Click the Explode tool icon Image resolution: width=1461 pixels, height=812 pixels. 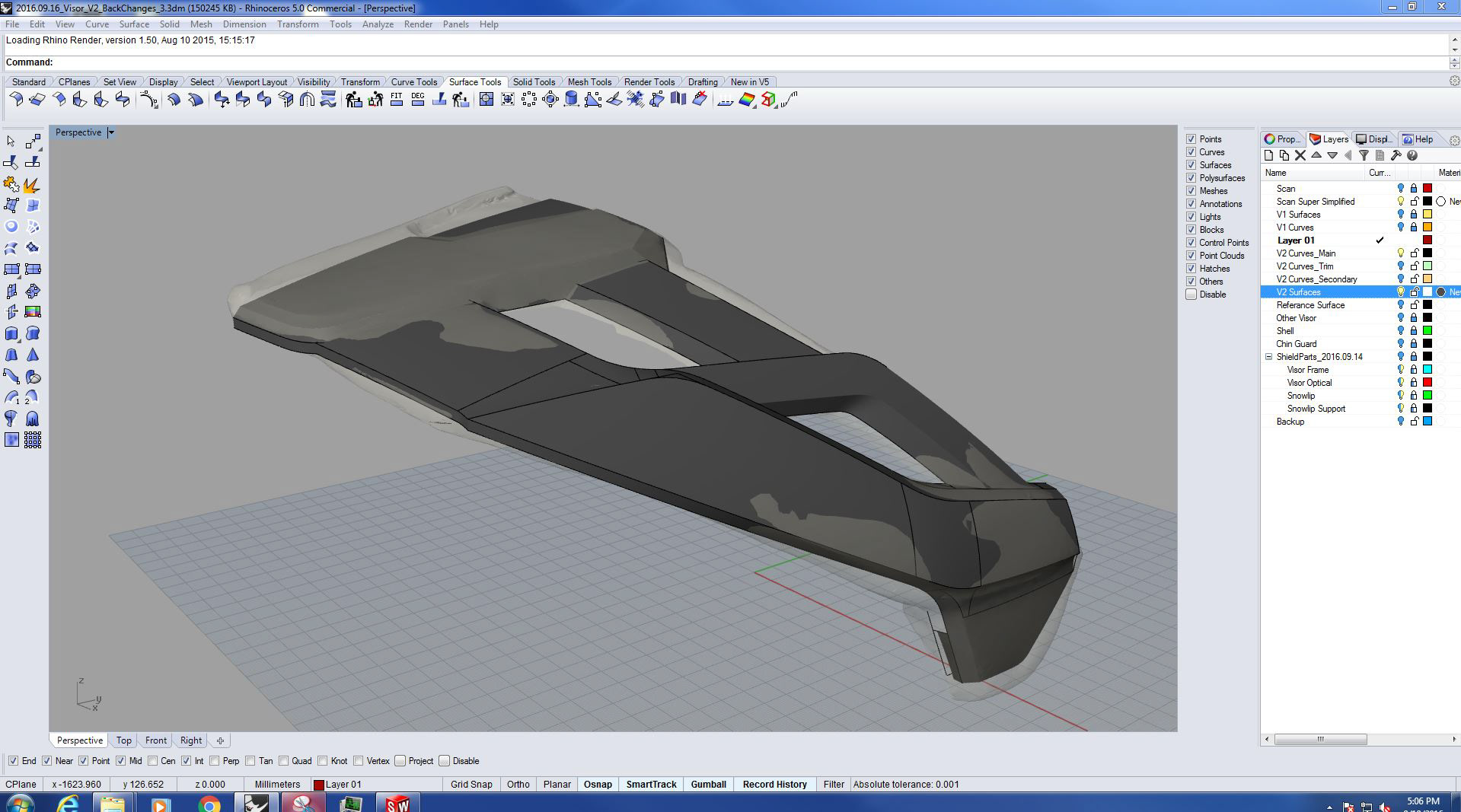point(31,186)
